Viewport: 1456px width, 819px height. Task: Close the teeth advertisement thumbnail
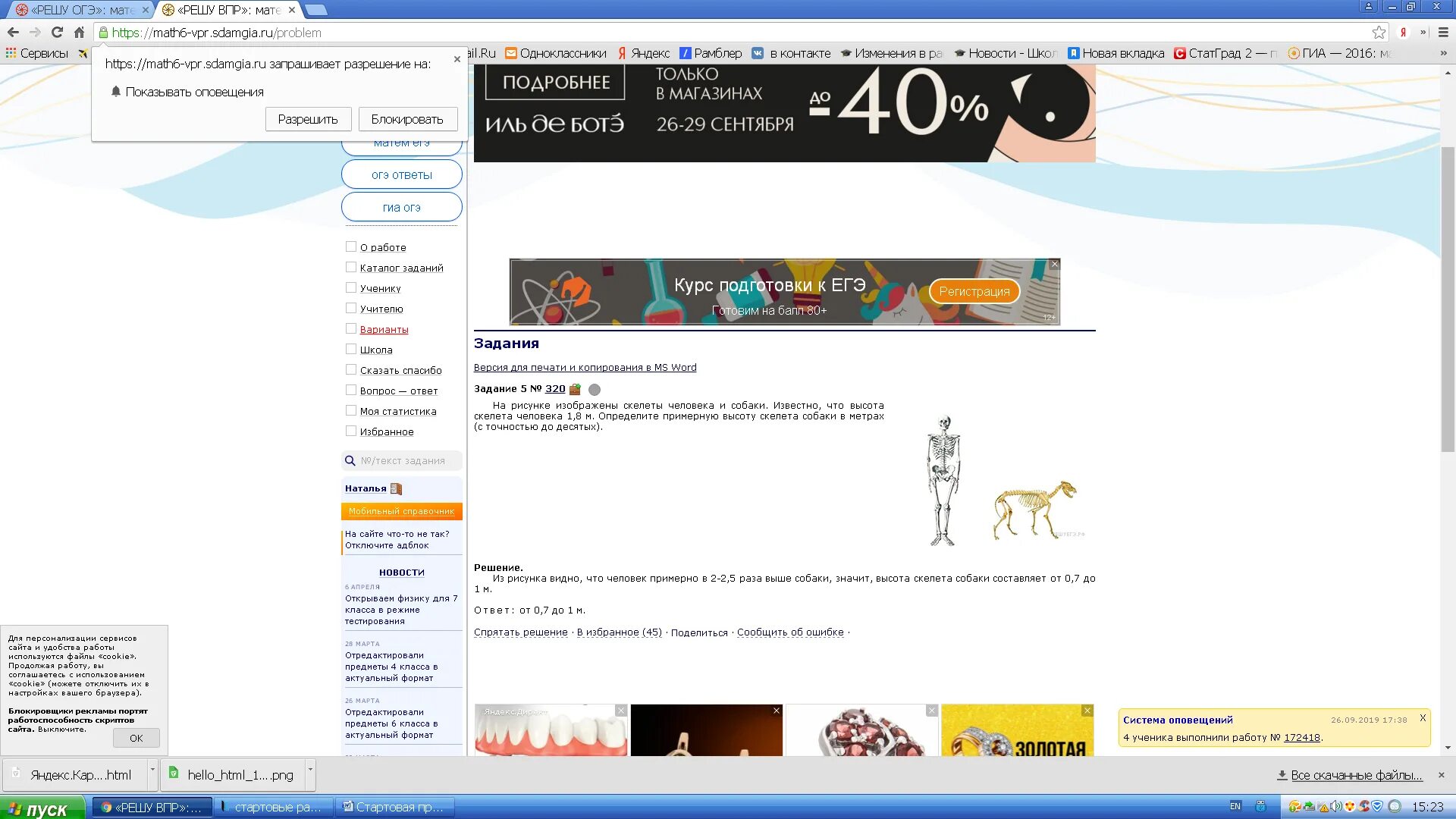621,711
